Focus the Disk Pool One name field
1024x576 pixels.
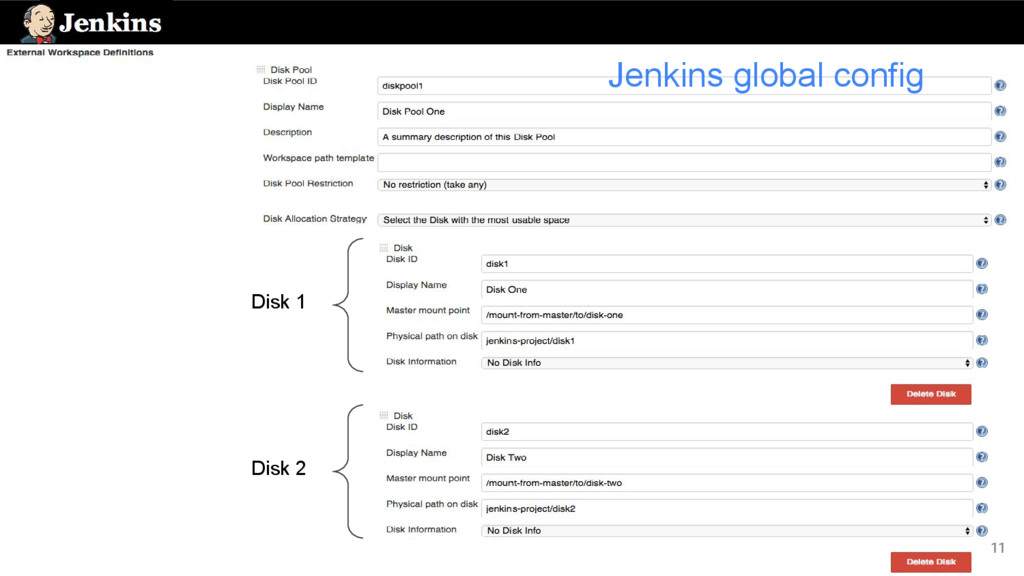pyautogui.click(x=684, y=111)
